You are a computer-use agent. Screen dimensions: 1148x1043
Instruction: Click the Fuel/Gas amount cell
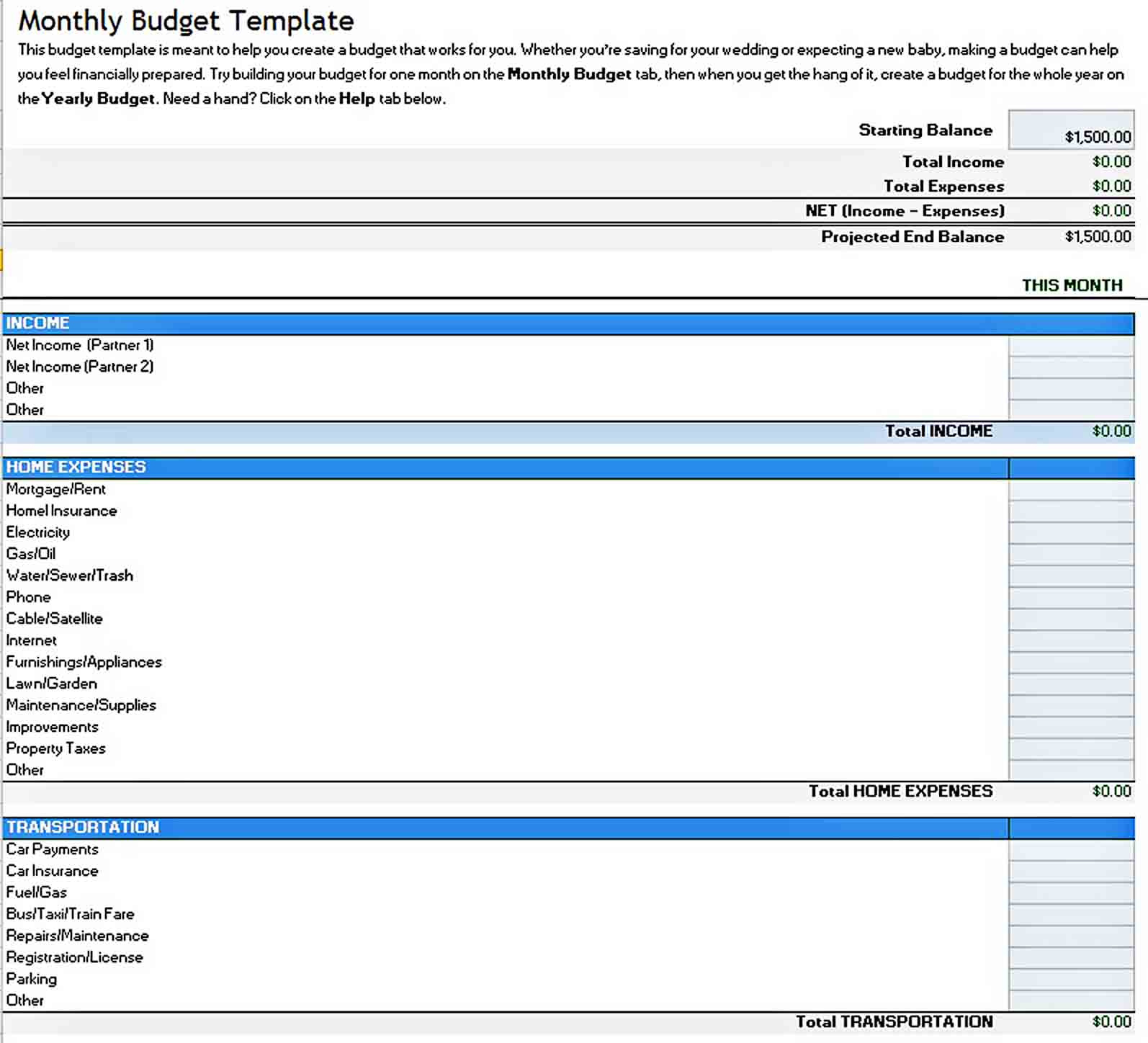pos(1071,893)
